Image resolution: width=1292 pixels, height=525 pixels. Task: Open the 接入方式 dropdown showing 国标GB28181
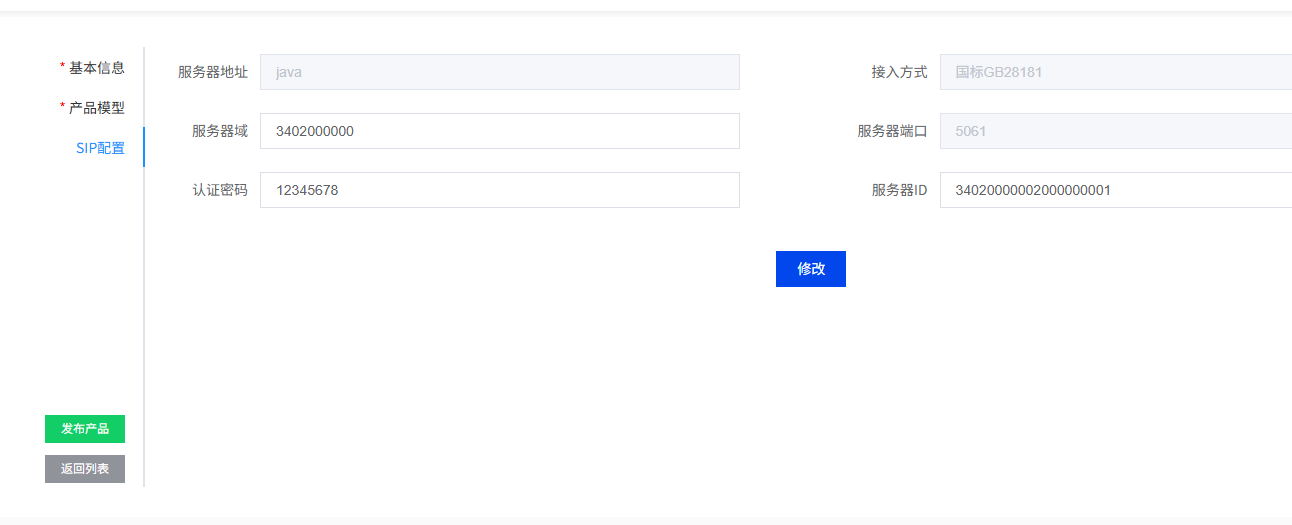(1115, 72)
